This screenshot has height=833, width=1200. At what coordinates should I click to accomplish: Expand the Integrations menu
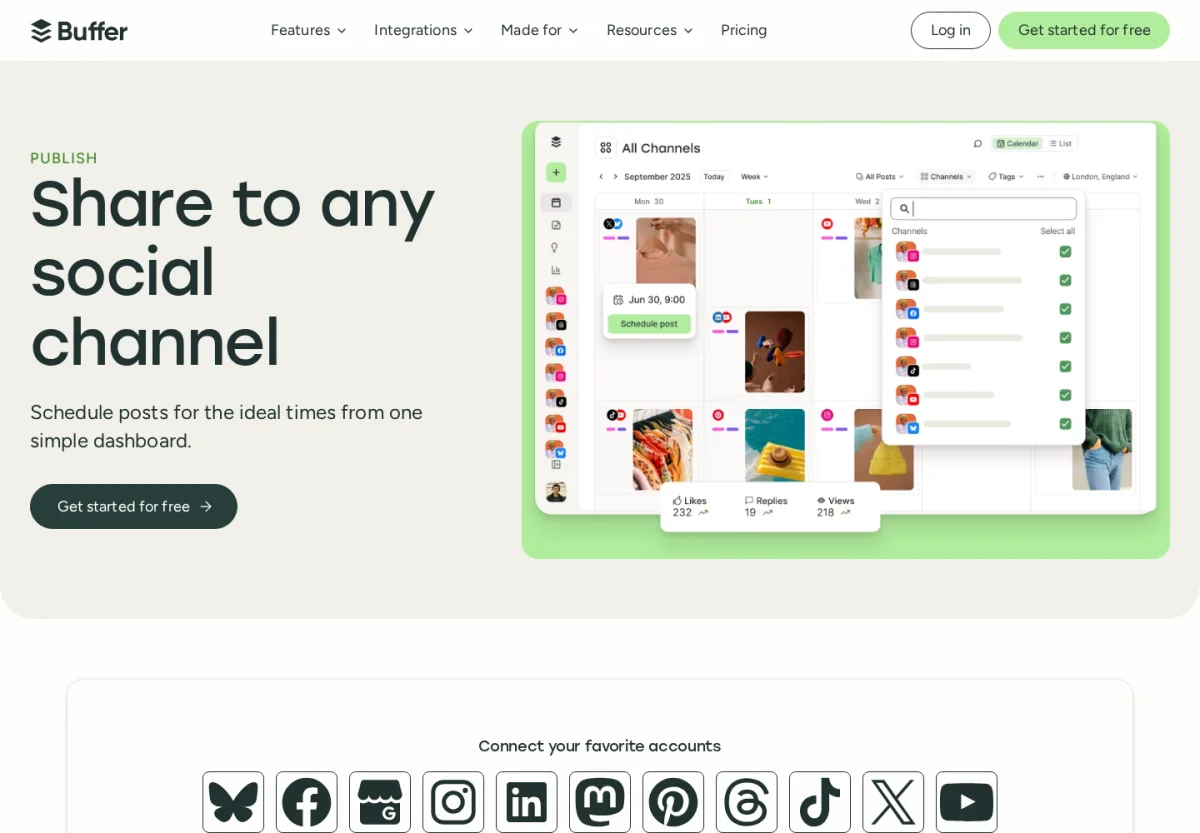pyautogui.click(x=423, y=30)
